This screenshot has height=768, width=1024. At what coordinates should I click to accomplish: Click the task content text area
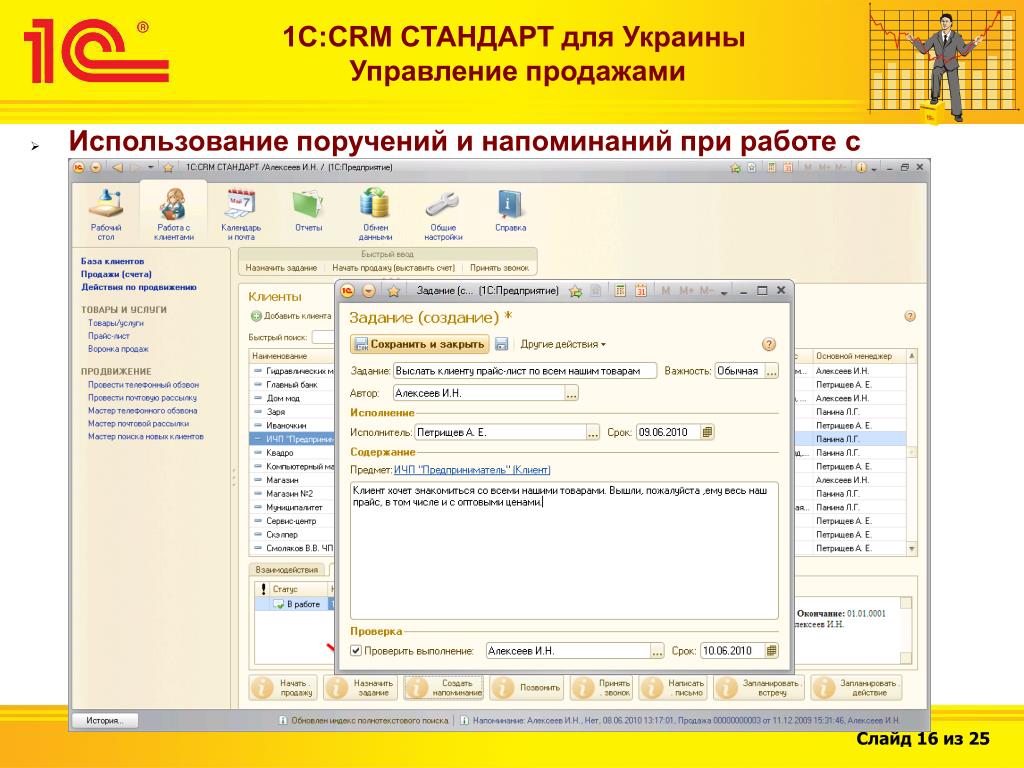[x=564, y=550]
